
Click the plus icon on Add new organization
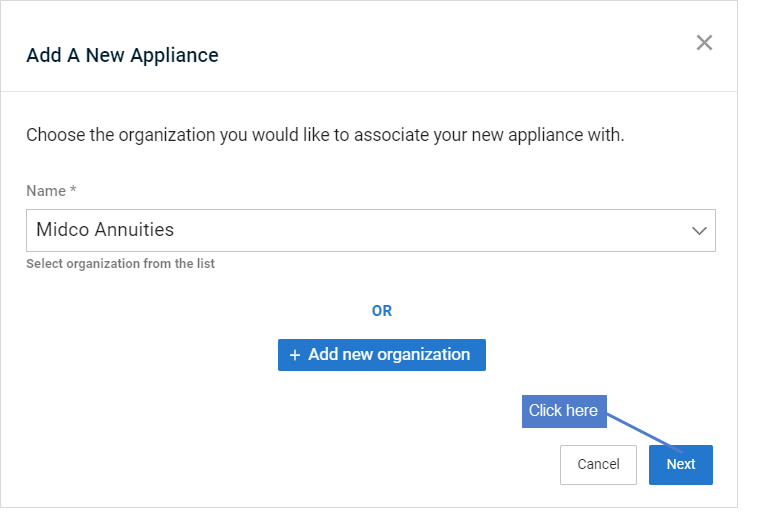[x=294, y=355]
